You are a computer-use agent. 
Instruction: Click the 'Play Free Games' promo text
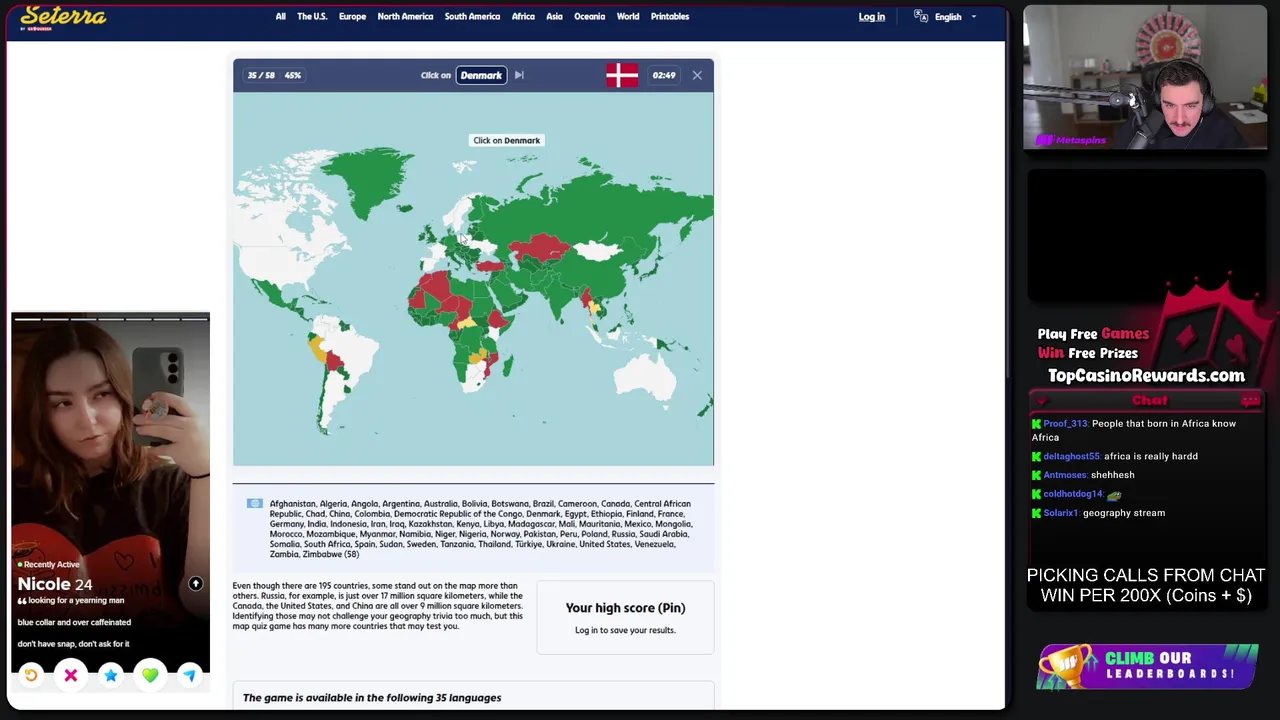(1093, 334)
